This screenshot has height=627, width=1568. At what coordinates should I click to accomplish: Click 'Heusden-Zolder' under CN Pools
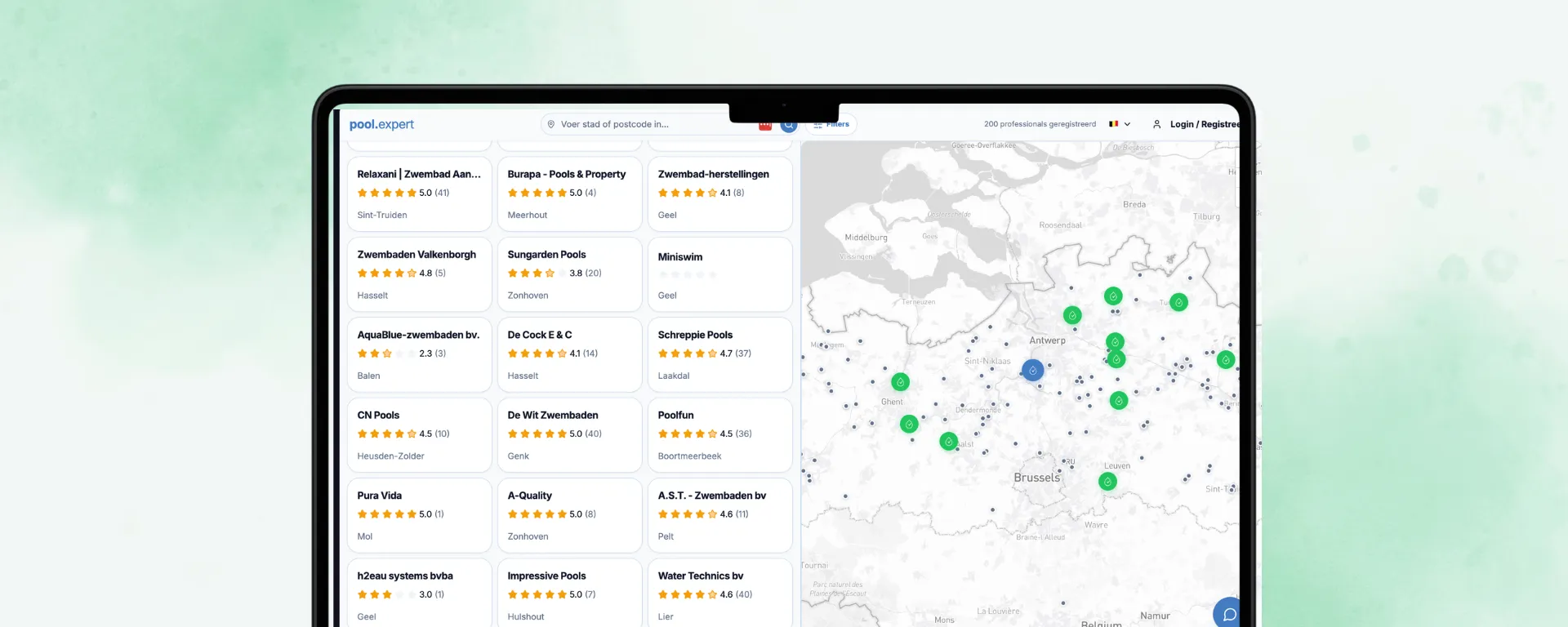pyautogui.click(x=390, y=456)
